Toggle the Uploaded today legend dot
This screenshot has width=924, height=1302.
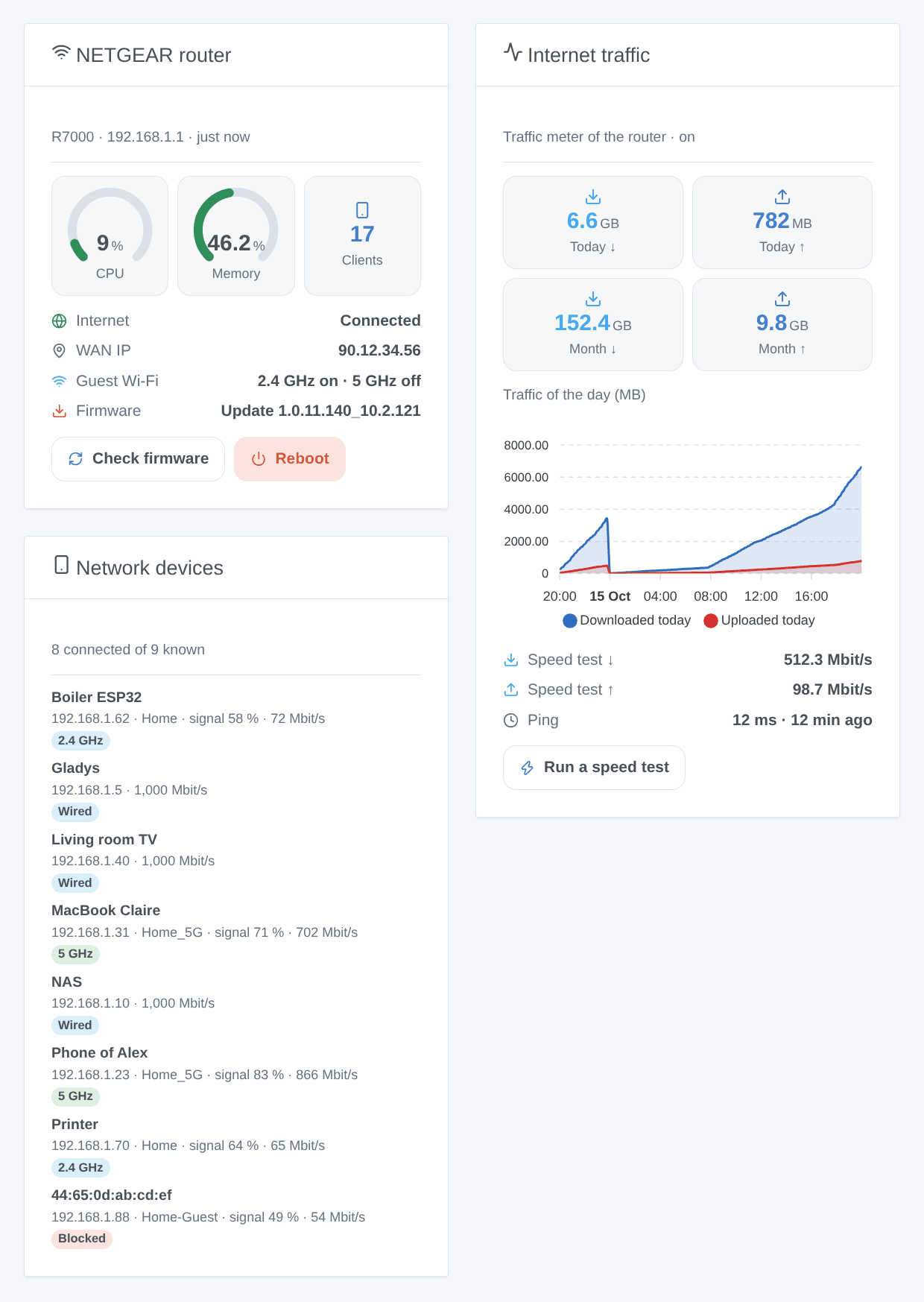point(711,621)
